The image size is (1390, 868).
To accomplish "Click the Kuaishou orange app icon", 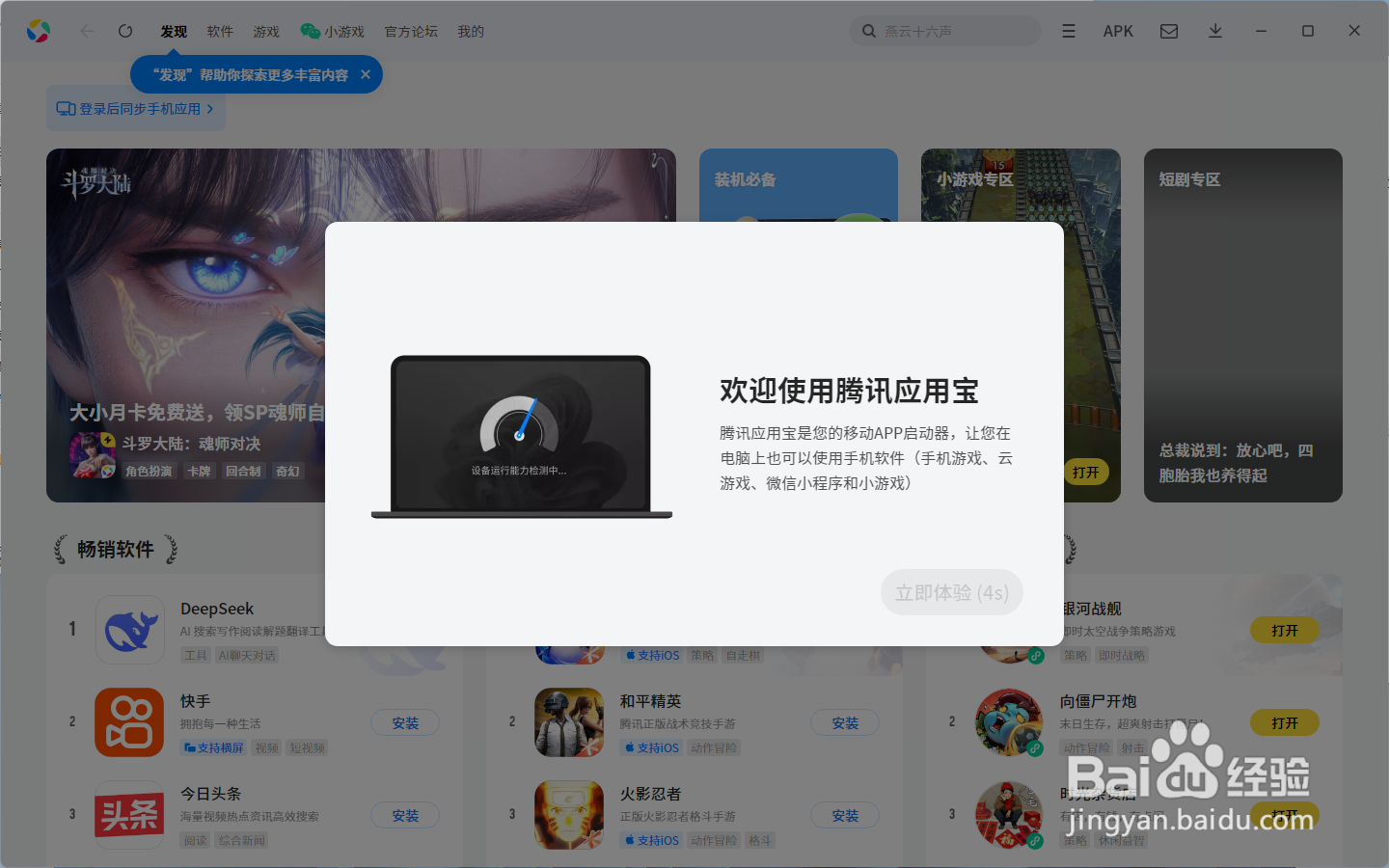I will point(130,721).
